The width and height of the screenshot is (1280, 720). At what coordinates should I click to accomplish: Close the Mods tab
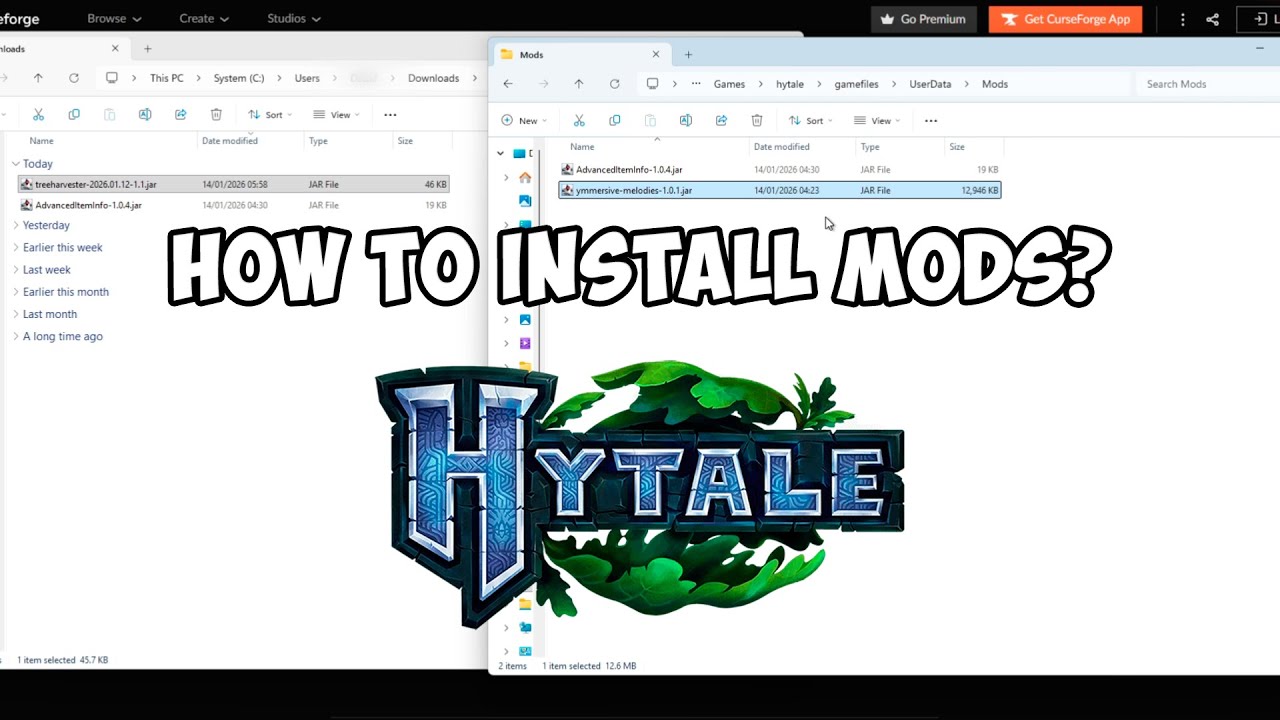tap(656, 54)
